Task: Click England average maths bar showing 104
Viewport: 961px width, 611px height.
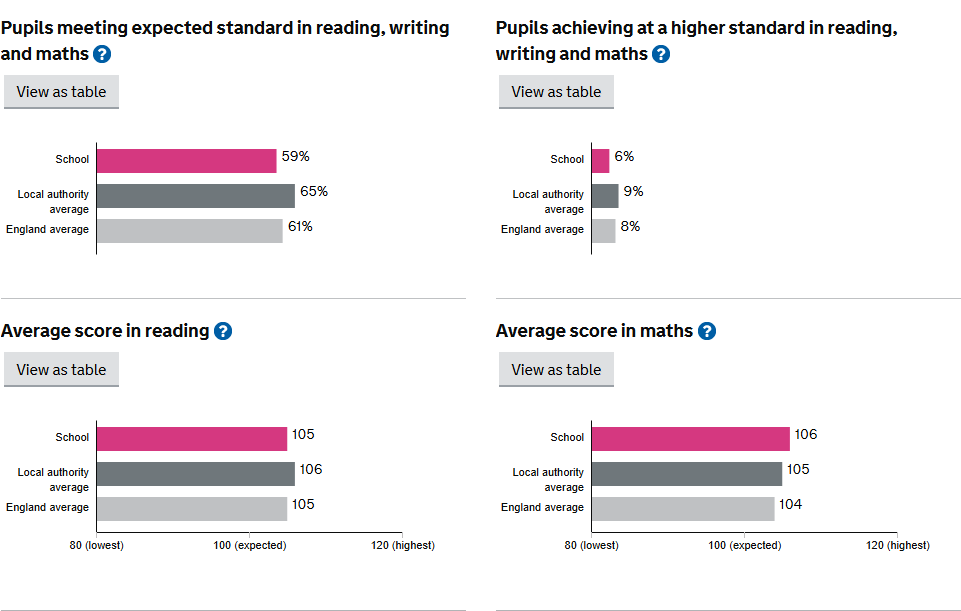Action: (683, 509)
